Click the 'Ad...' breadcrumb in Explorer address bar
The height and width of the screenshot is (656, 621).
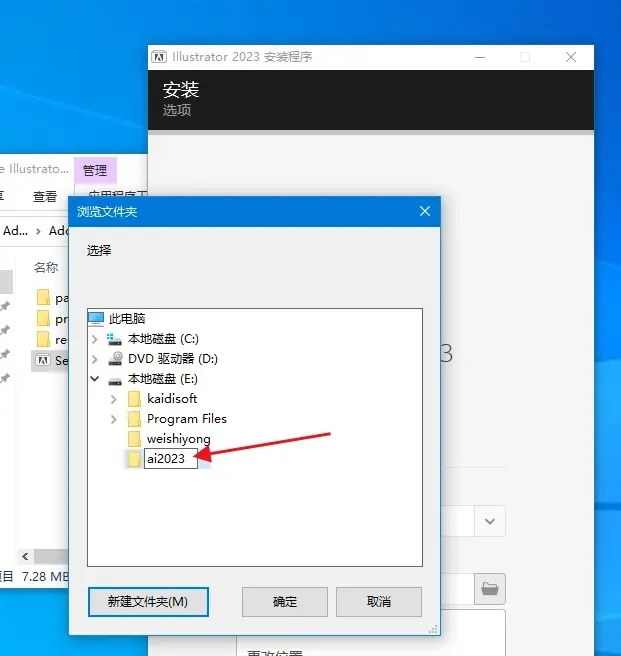(x=15, y=231)
